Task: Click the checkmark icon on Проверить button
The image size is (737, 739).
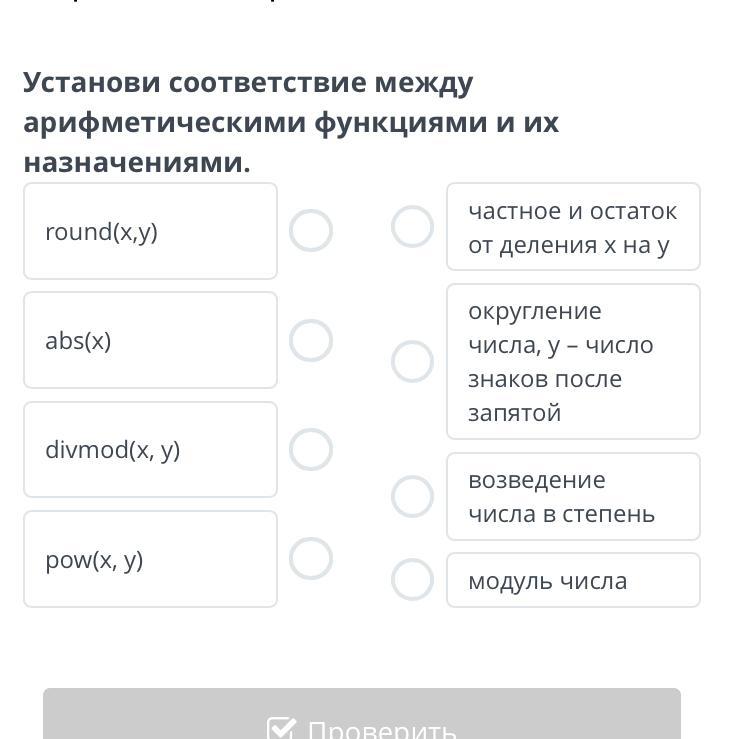Action: click(282, 730)
